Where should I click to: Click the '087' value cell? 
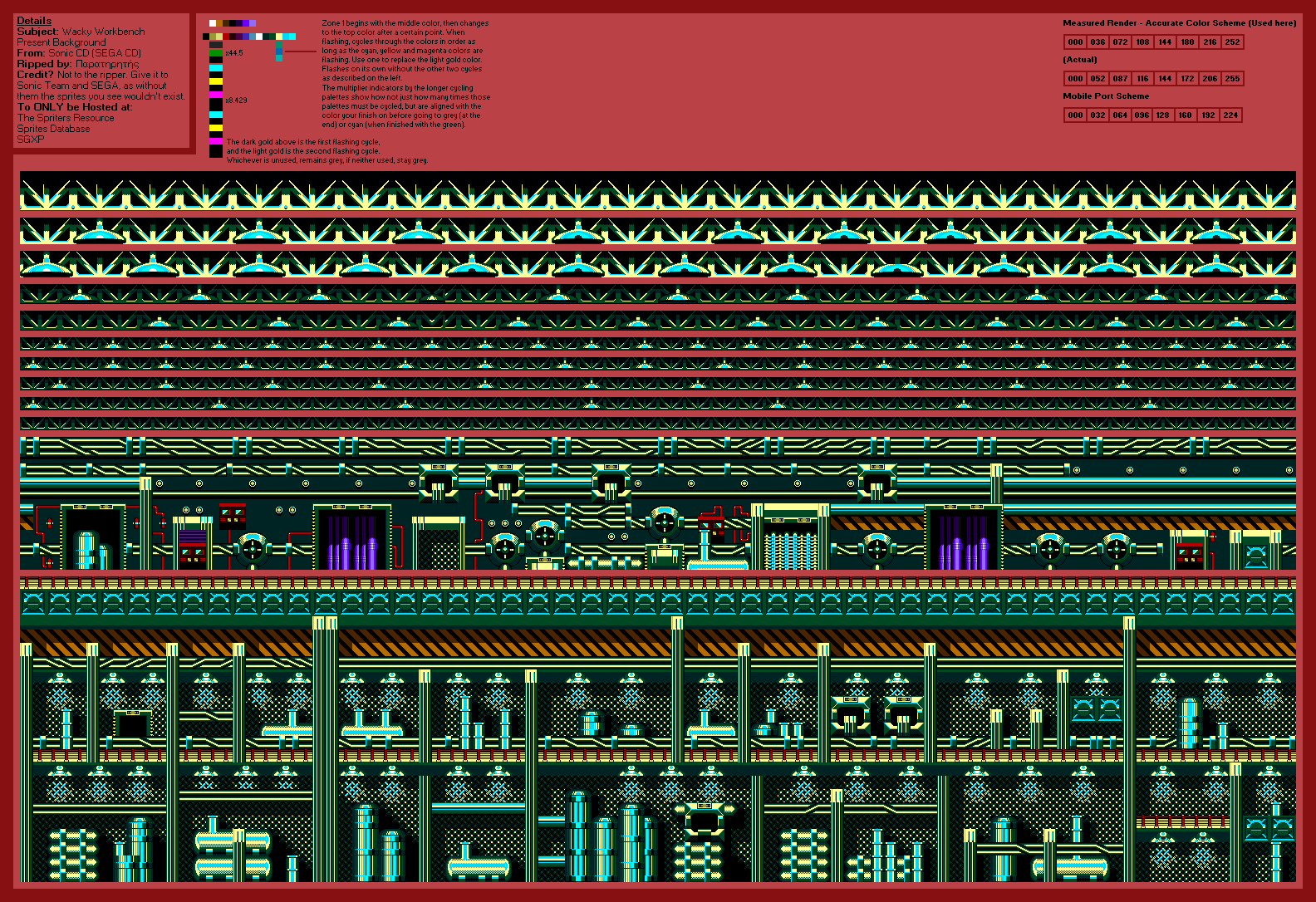click(x=1120, y=79)
